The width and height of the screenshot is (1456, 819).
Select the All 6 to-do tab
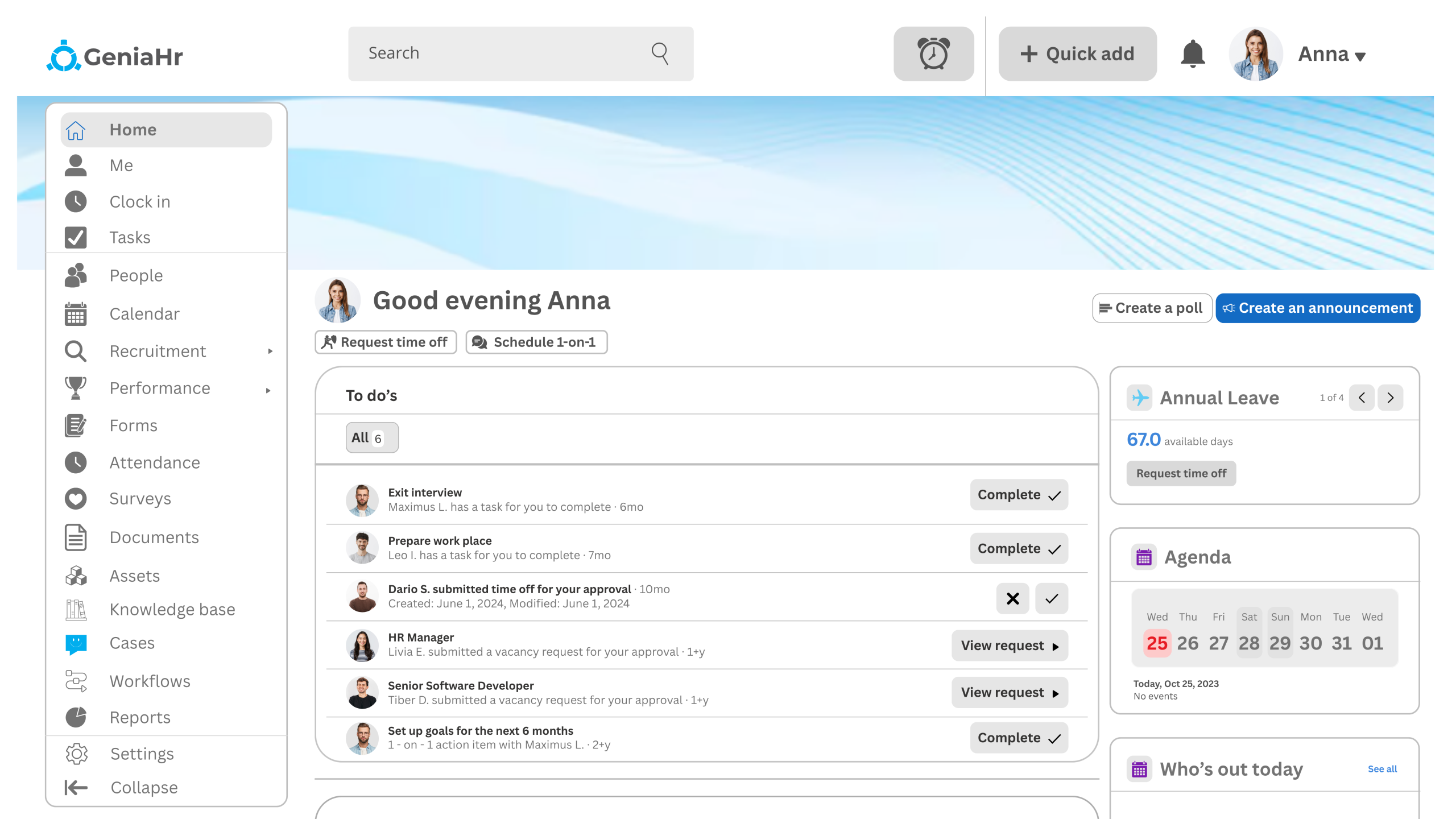371,438
